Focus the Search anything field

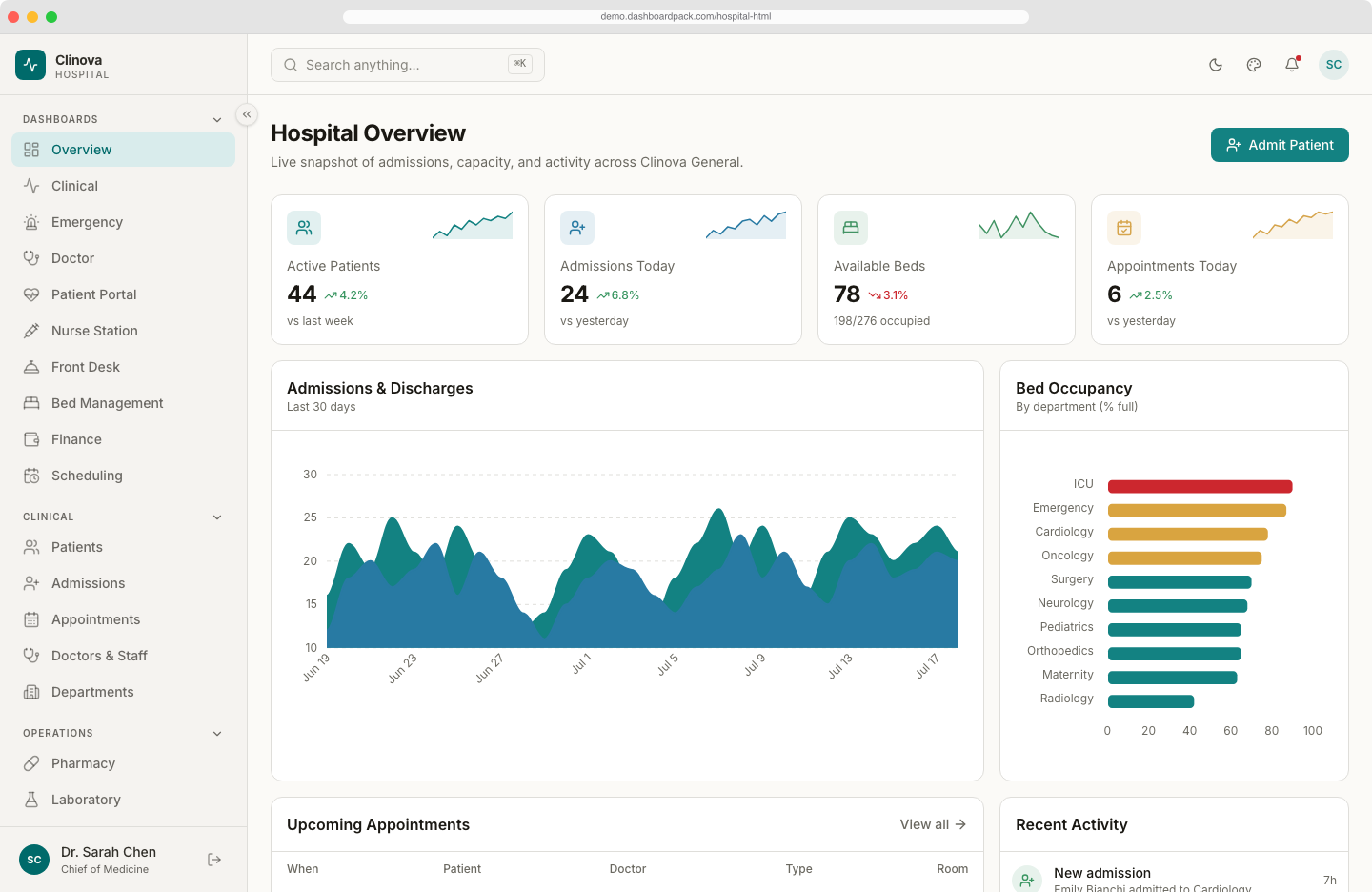coord(408,65)
